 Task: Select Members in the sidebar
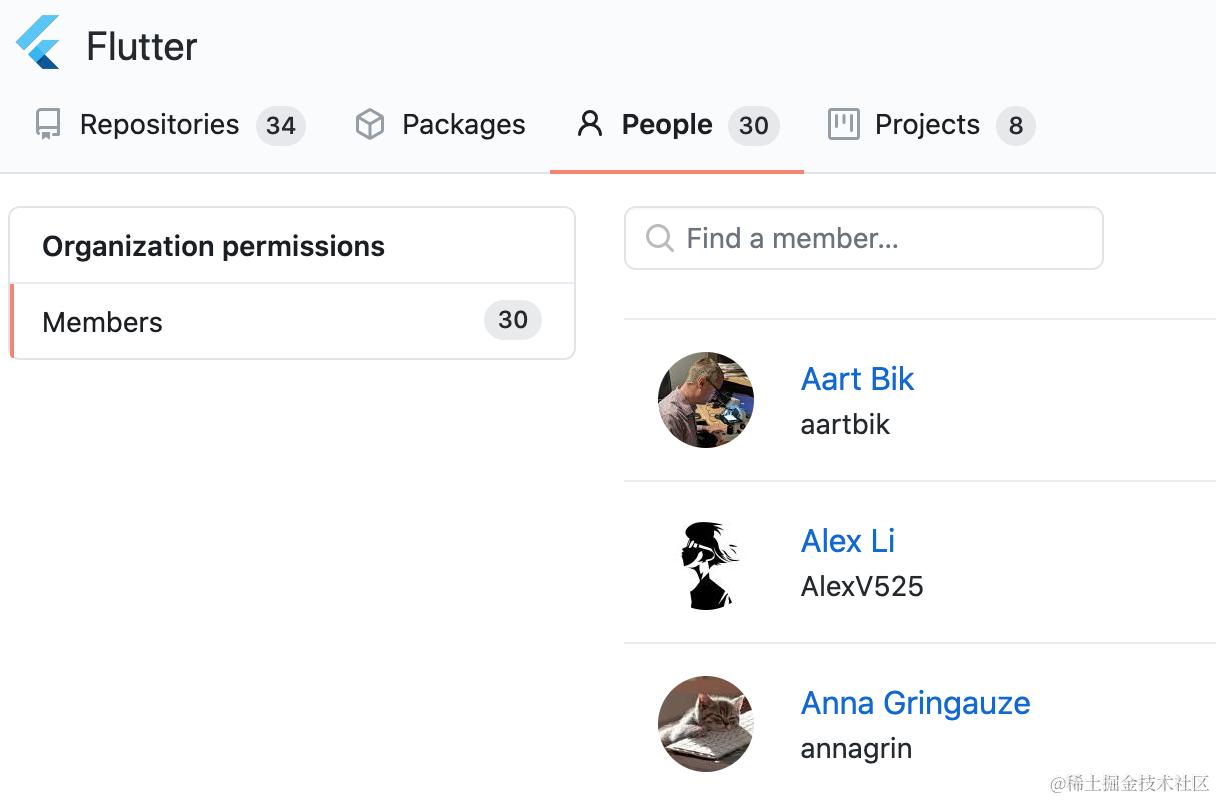click(103, 322)
